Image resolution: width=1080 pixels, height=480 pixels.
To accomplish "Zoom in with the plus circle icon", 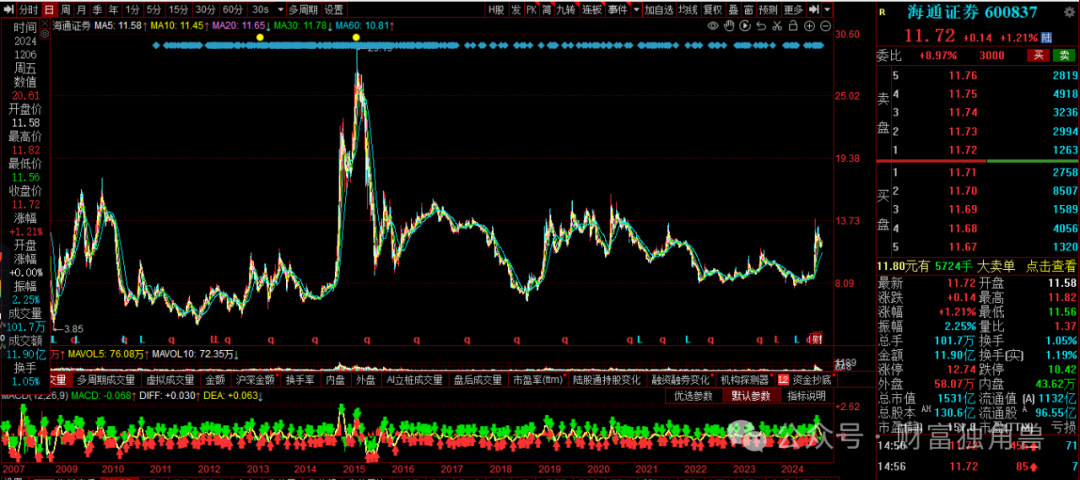I will pyautogui.click(x=809, y=25).
